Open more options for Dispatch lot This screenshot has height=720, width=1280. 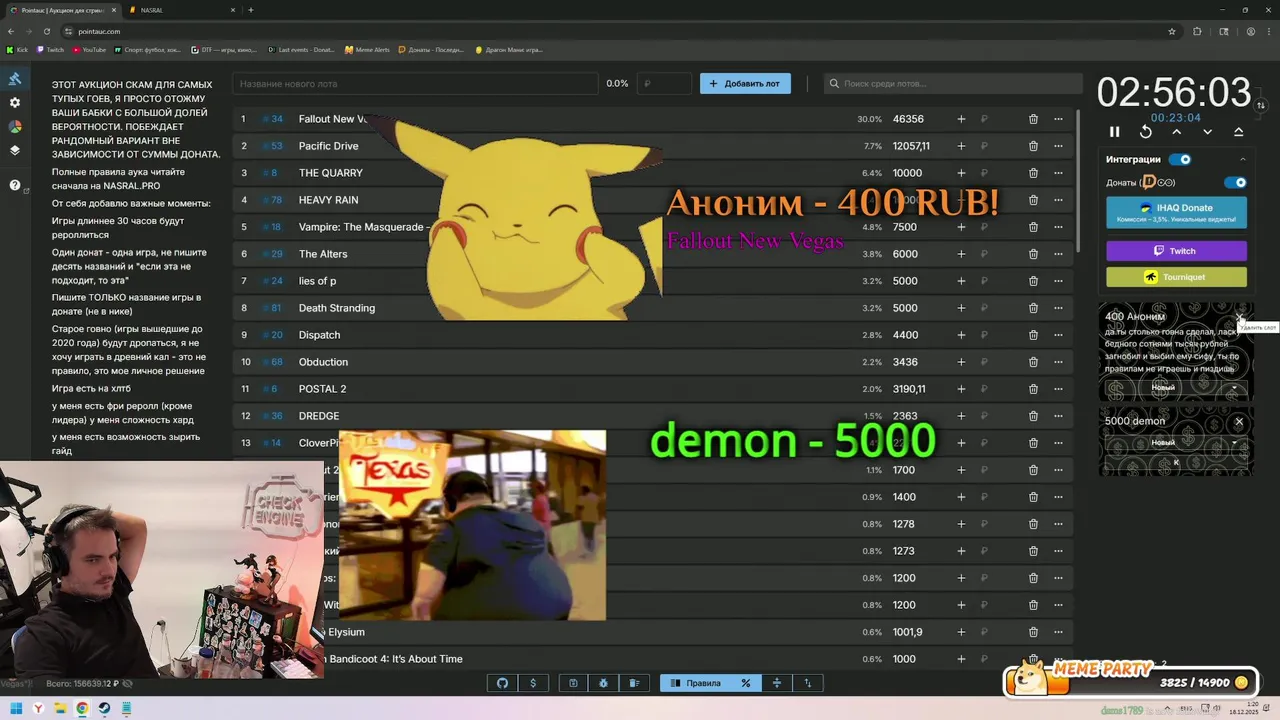click(1058, 335)
